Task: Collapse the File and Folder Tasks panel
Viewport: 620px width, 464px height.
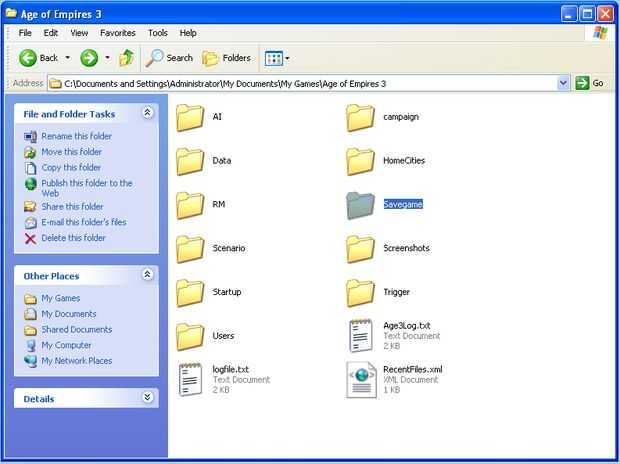Action: (147, 113)
